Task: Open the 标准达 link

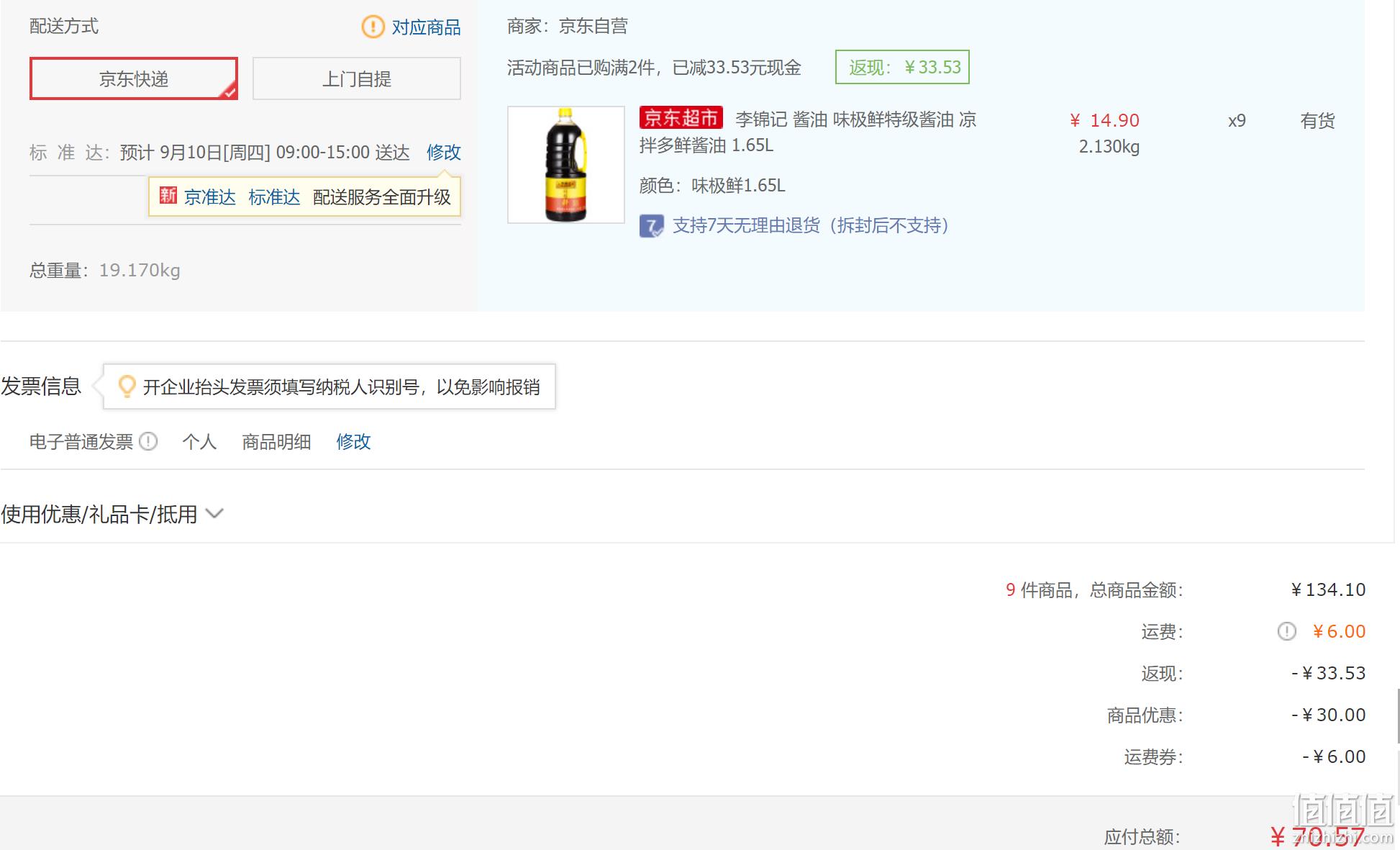Action: [x=274, y=197]
